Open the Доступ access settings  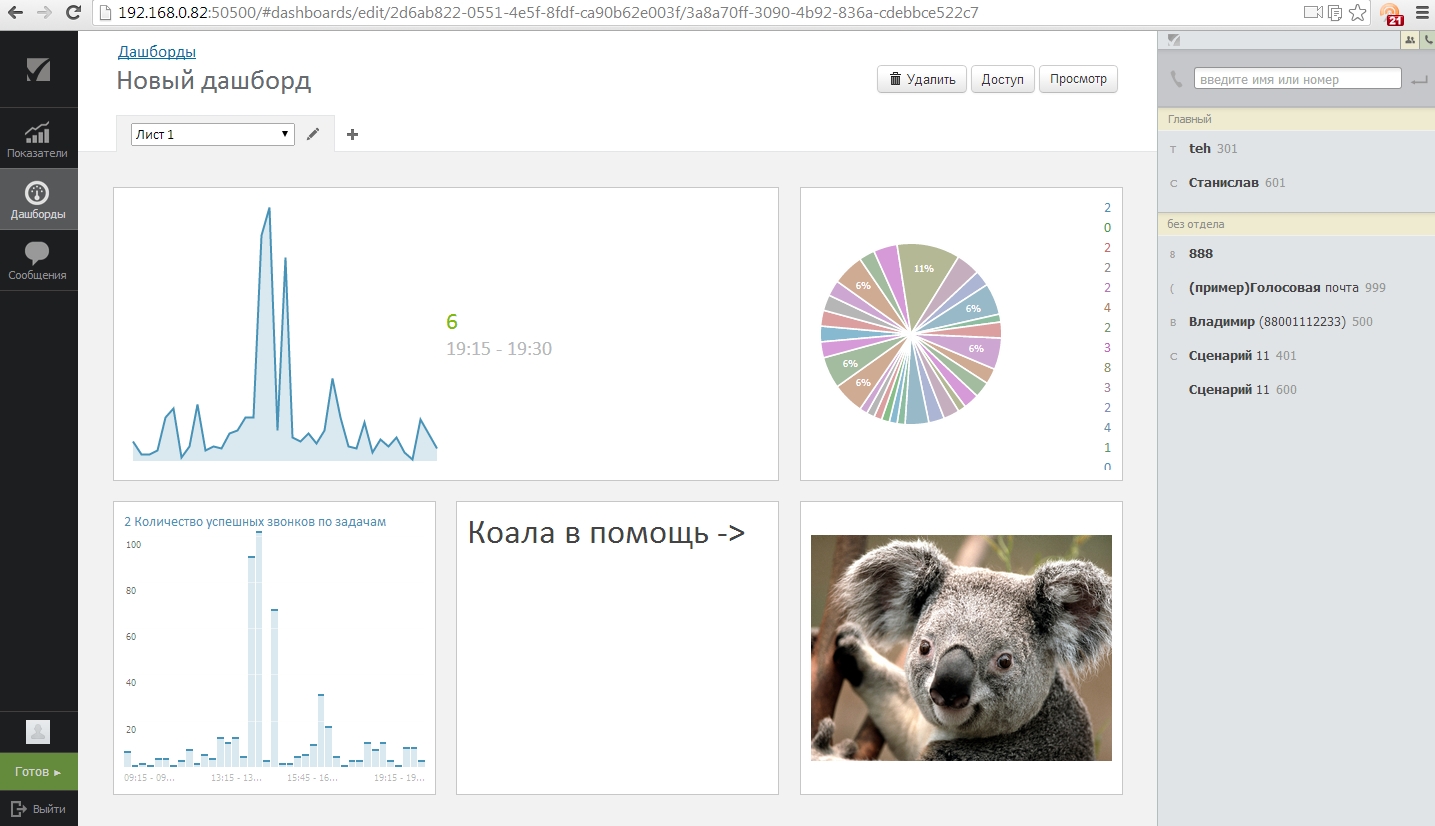[x=1002, y=79]
